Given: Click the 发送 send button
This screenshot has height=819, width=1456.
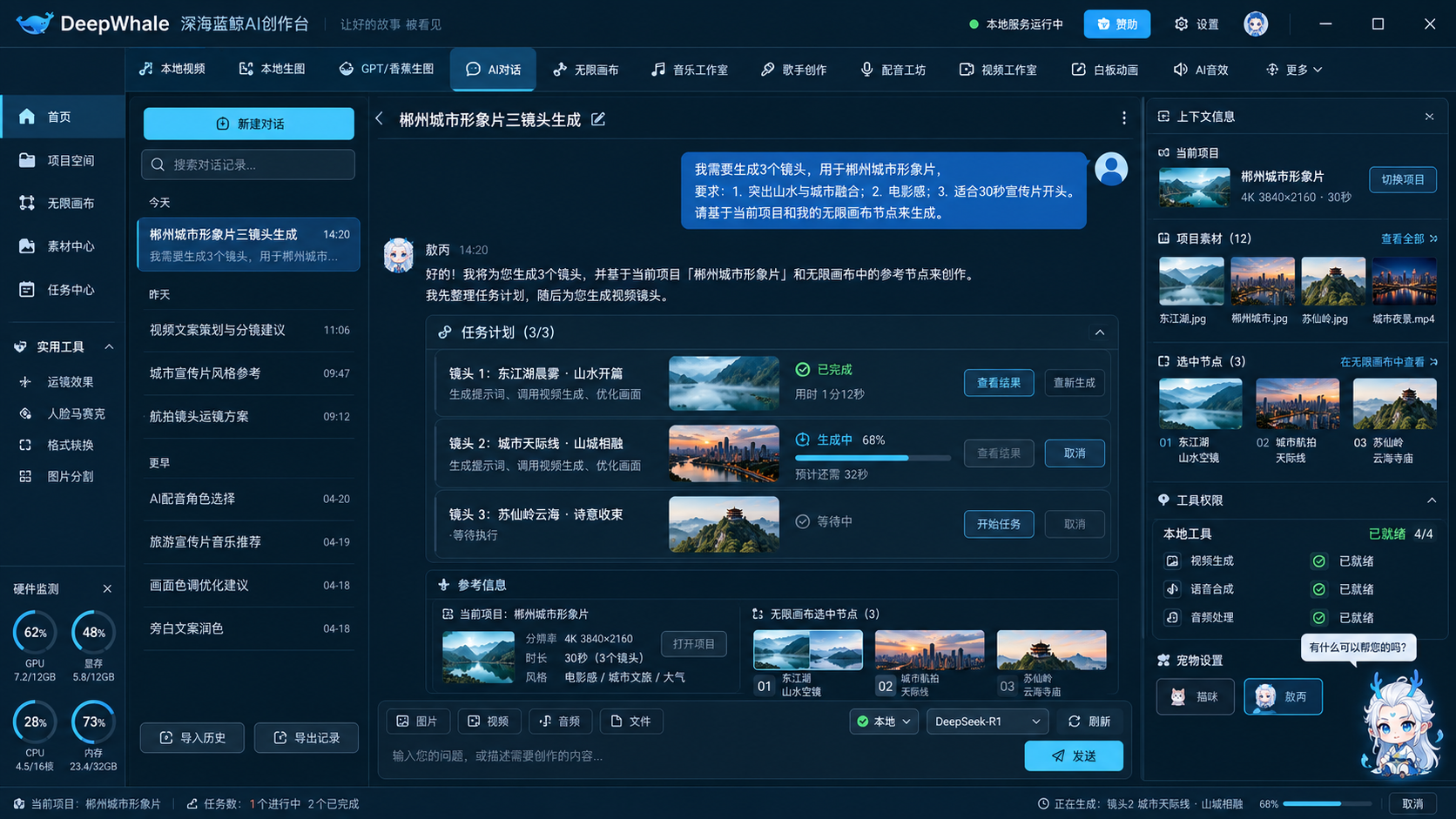Looking at the screenshot, I should [1074, 755].
